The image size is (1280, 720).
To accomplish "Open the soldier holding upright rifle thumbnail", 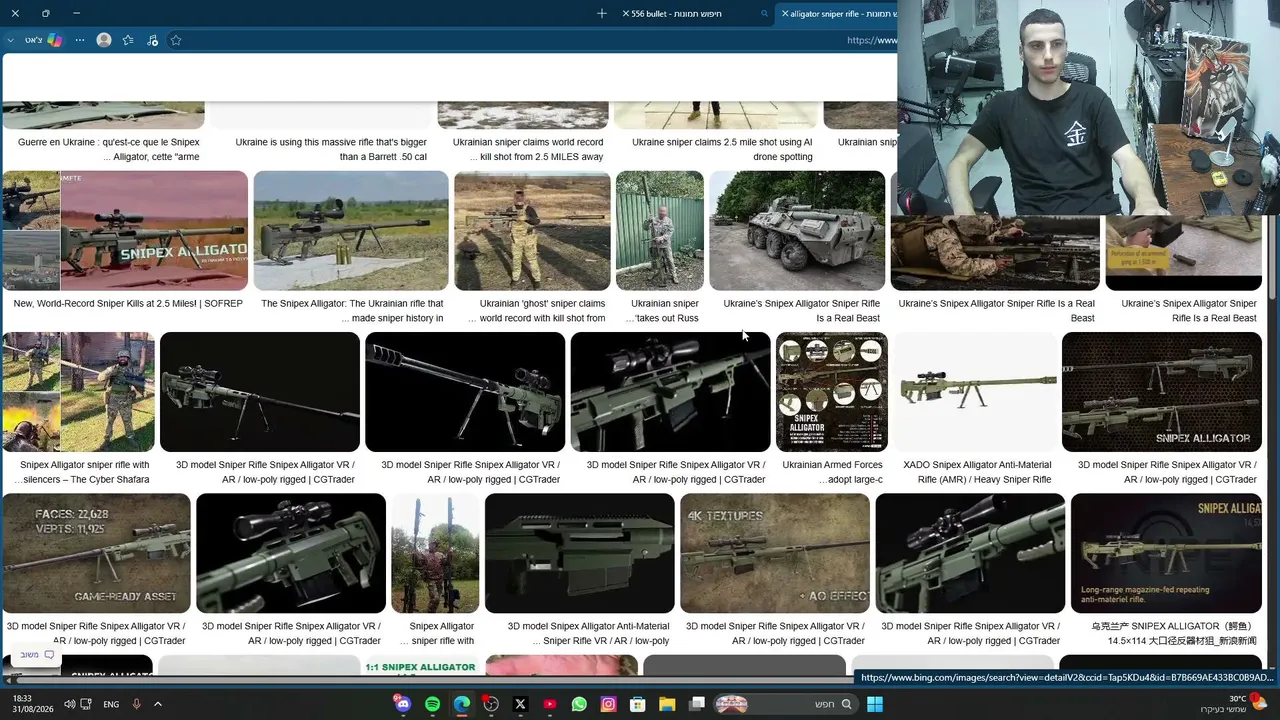I will coord(435,553).
